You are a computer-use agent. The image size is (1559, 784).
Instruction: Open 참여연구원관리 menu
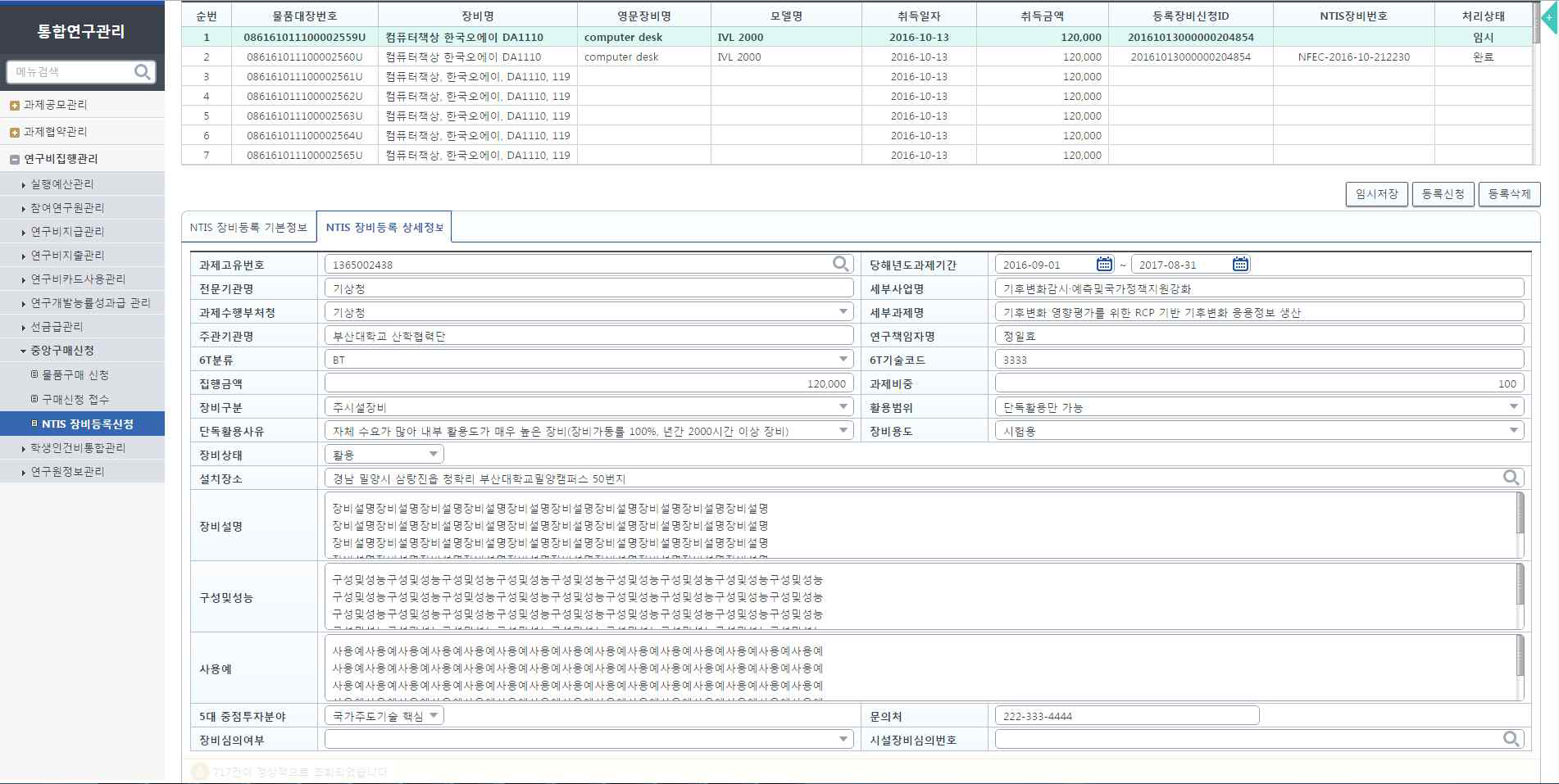[67, 208]
